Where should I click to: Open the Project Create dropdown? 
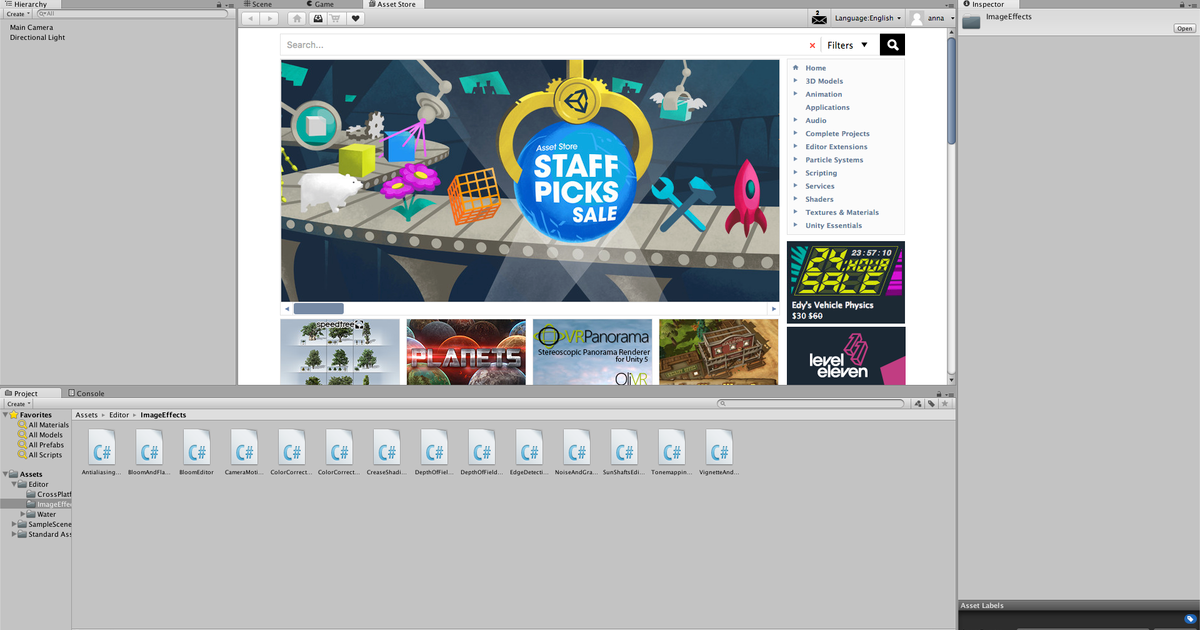click(x=18, y=404)
